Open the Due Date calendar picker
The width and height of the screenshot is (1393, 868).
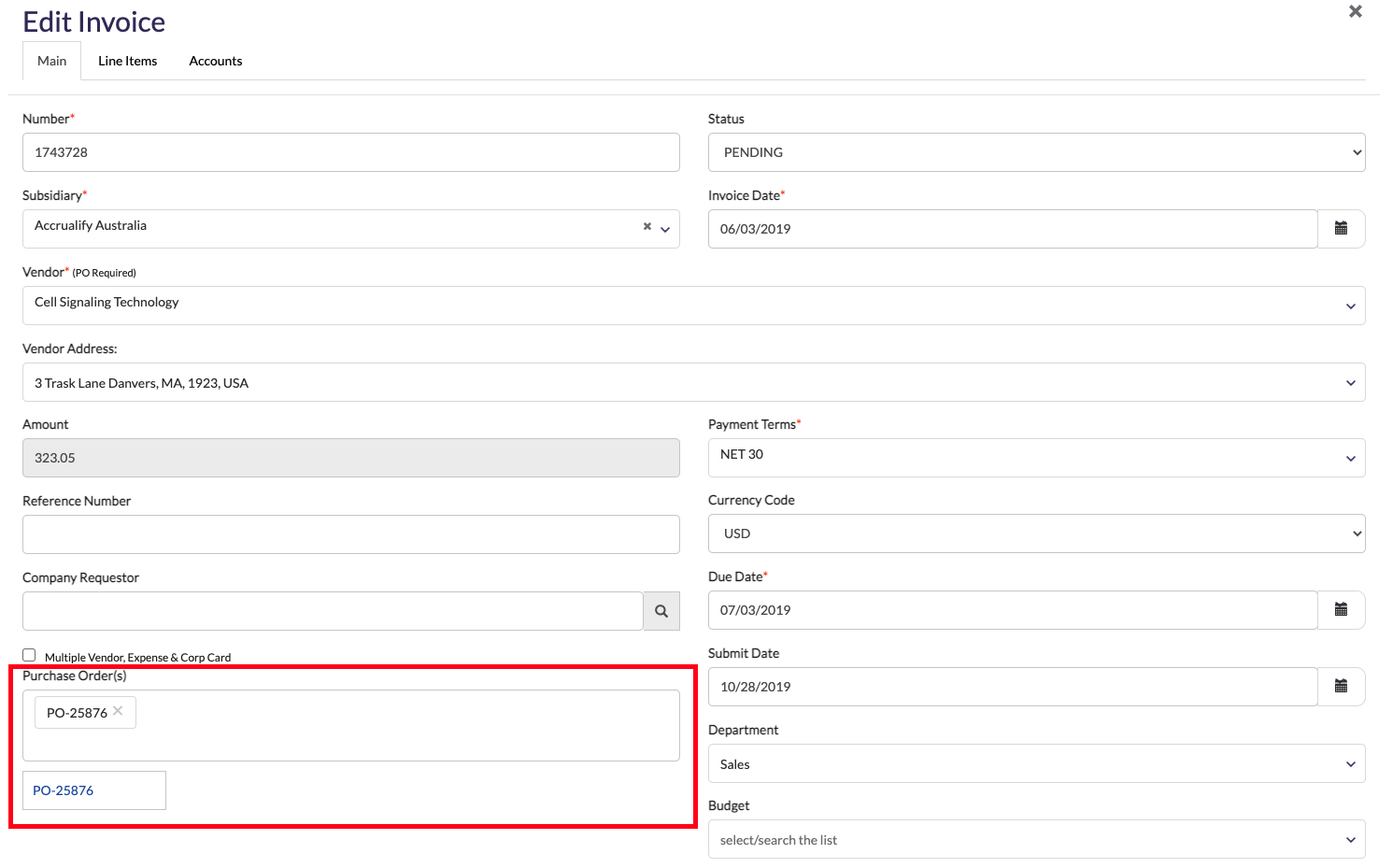[x=1341, y=610]
